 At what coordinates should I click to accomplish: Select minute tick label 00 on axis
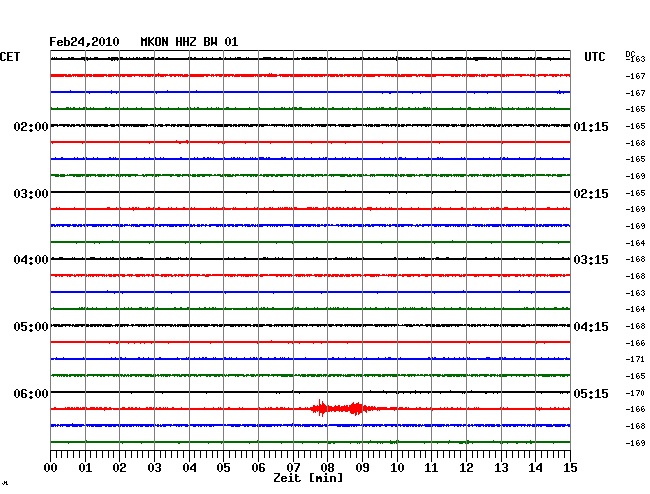[x=51, y=467]
